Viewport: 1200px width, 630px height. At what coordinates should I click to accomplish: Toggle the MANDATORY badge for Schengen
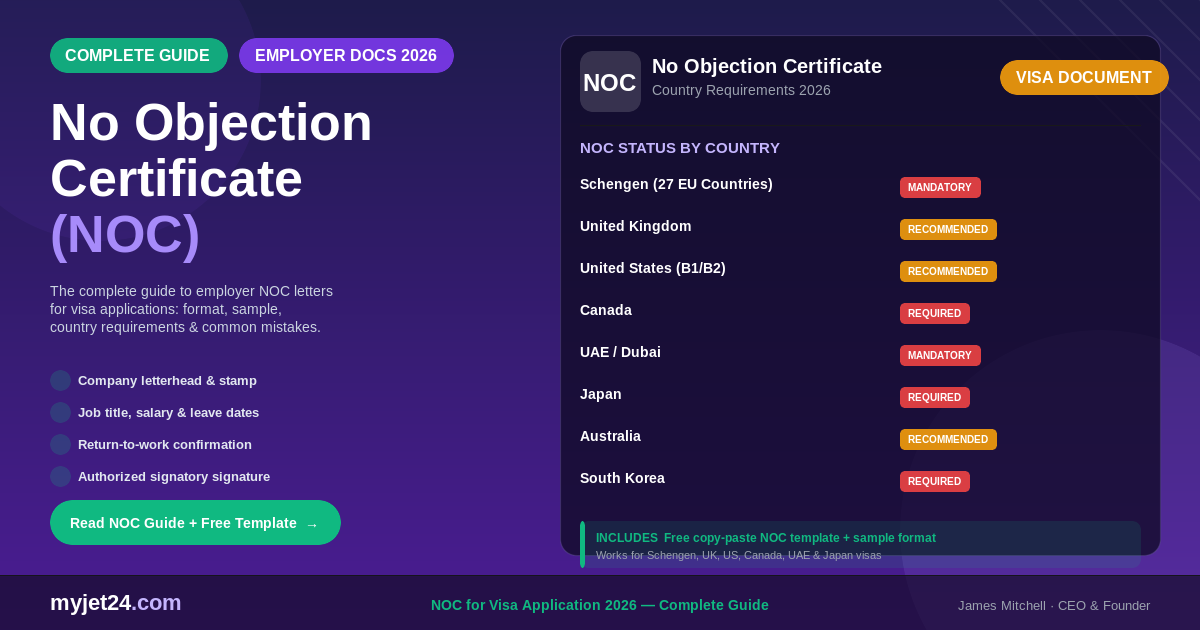point(940,187)
